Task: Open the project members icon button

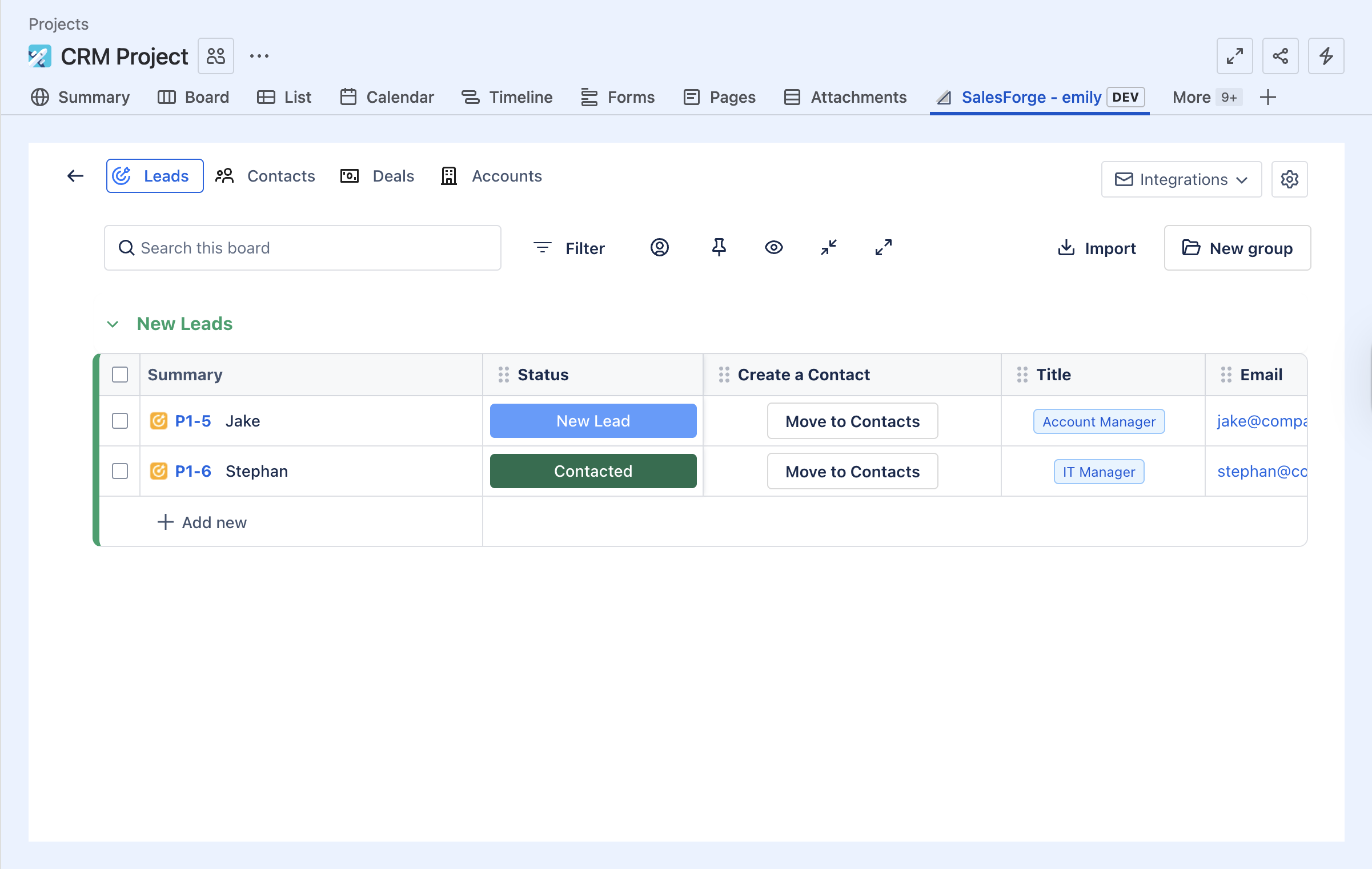Action: coord(216,56)
